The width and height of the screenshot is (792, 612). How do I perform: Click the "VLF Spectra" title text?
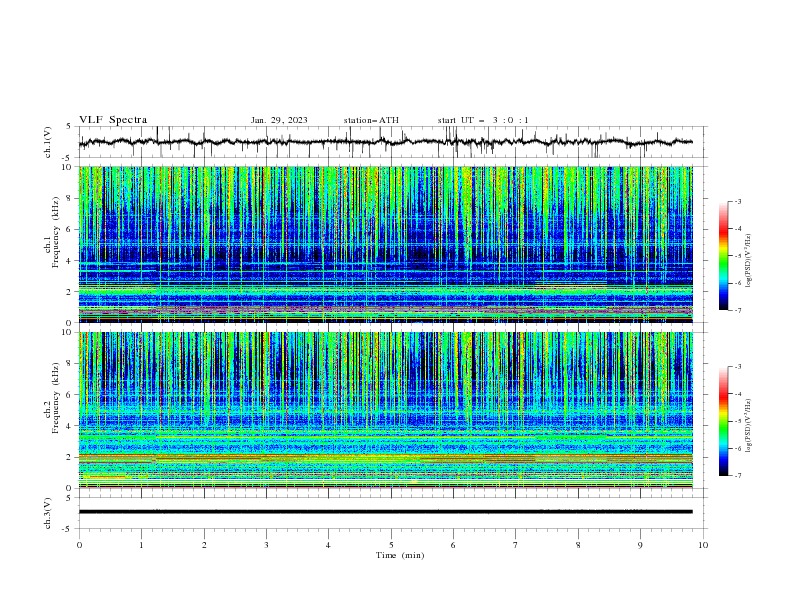[113, 120]
